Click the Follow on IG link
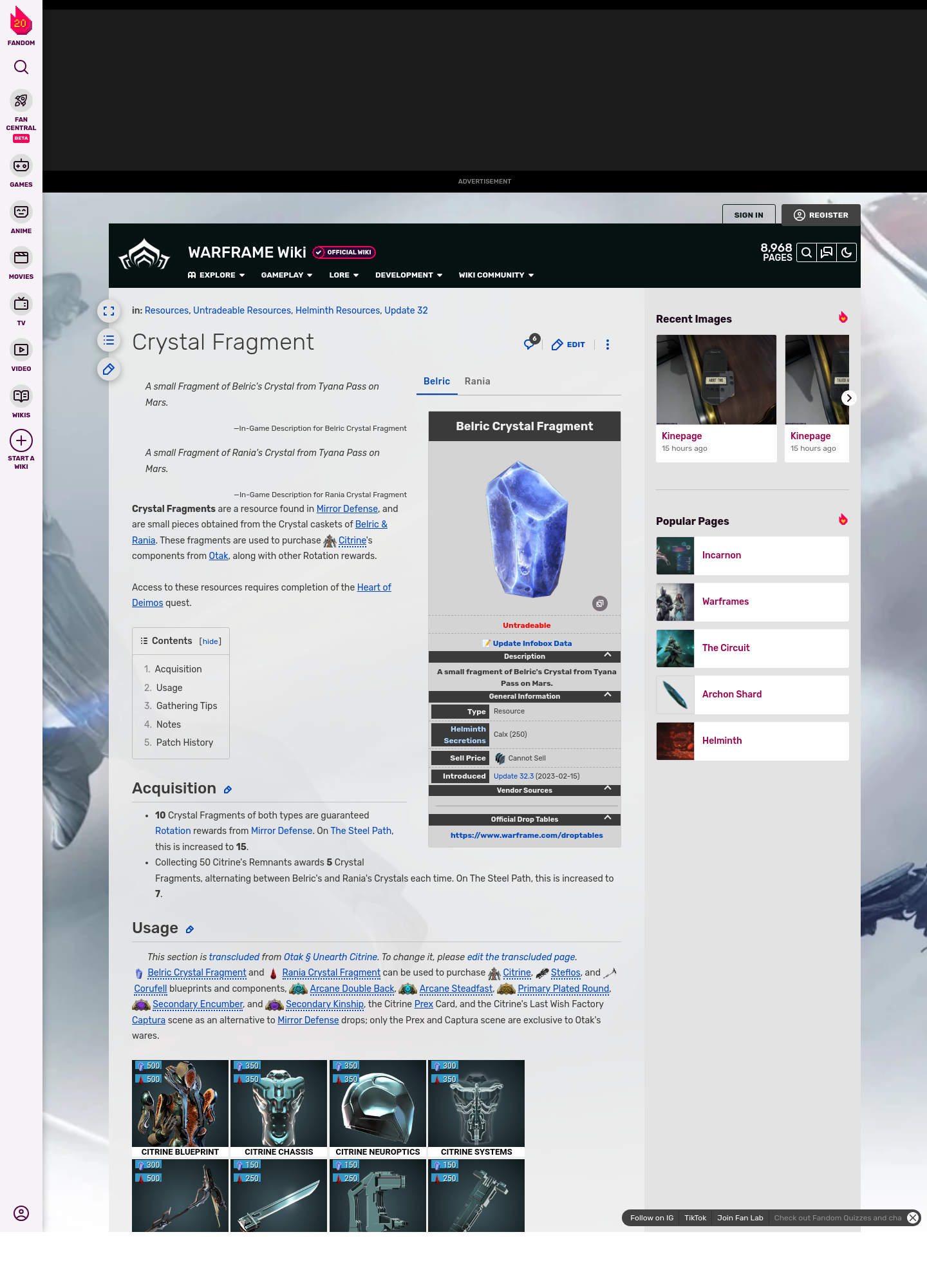 click(x=651, y=1218)
